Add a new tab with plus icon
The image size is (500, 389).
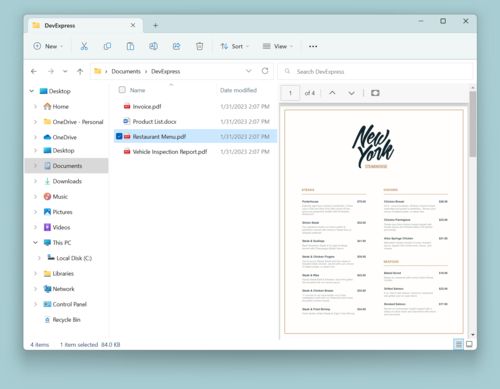[x=155, y=25]
